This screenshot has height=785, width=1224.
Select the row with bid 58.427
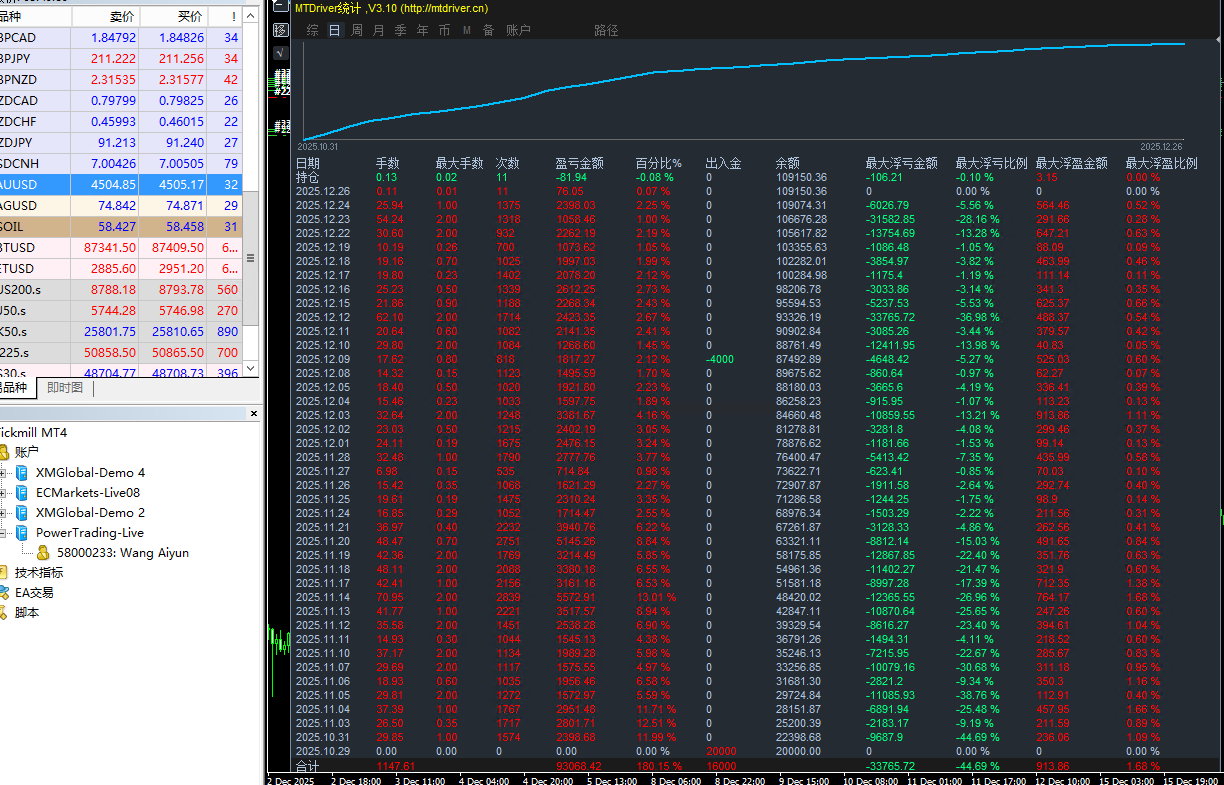[121, 227]
